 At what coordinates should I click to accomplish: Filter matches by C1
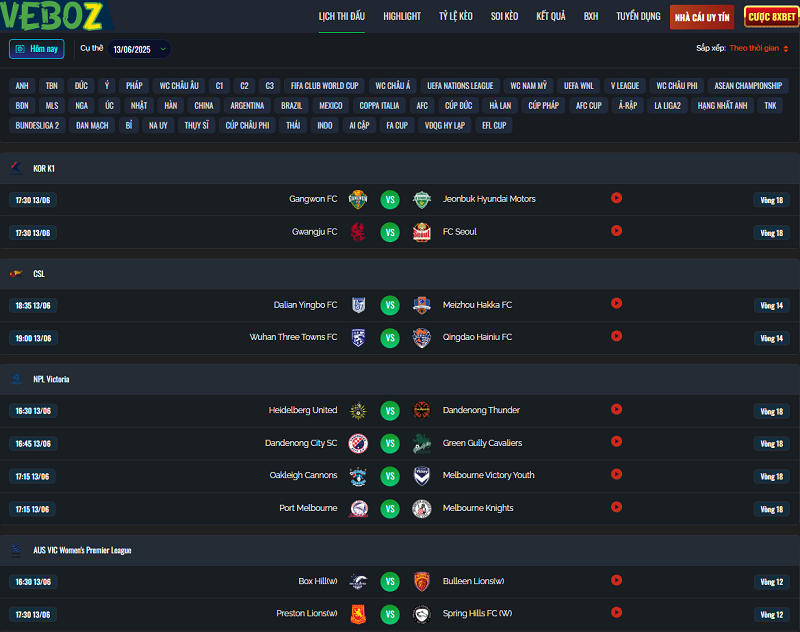(x=219, y=86)
